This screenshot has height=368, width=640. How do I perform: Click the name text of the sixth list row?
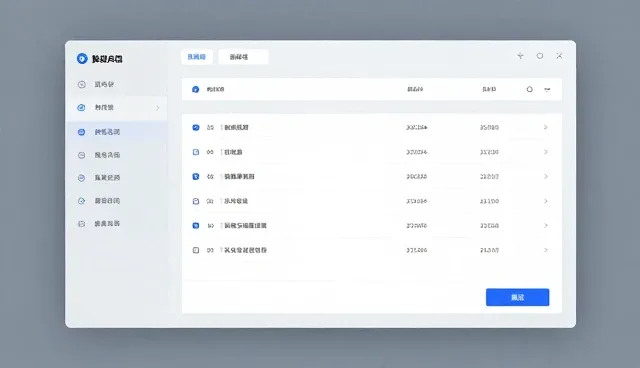point(245,250)
